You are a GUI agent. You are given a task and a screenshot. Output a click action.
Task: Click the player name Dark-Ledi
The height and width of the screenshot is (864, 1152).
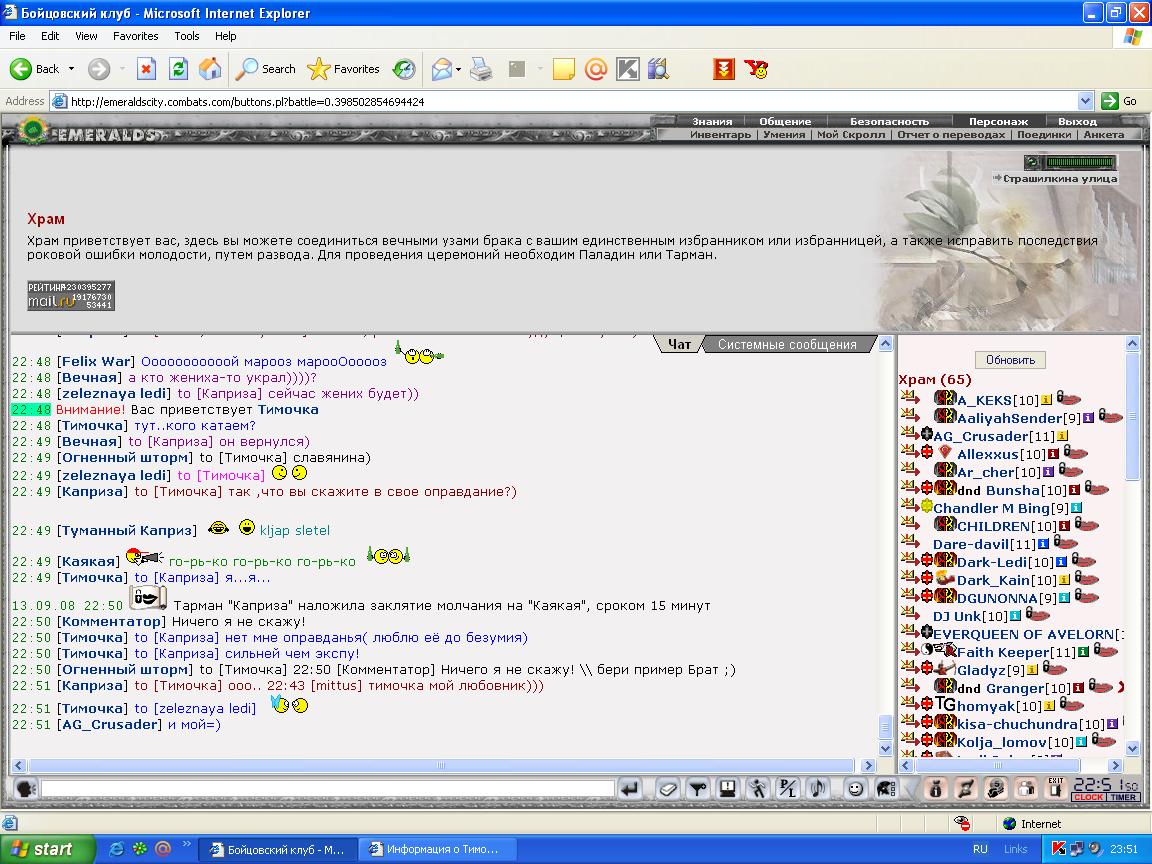click(993, 563)
